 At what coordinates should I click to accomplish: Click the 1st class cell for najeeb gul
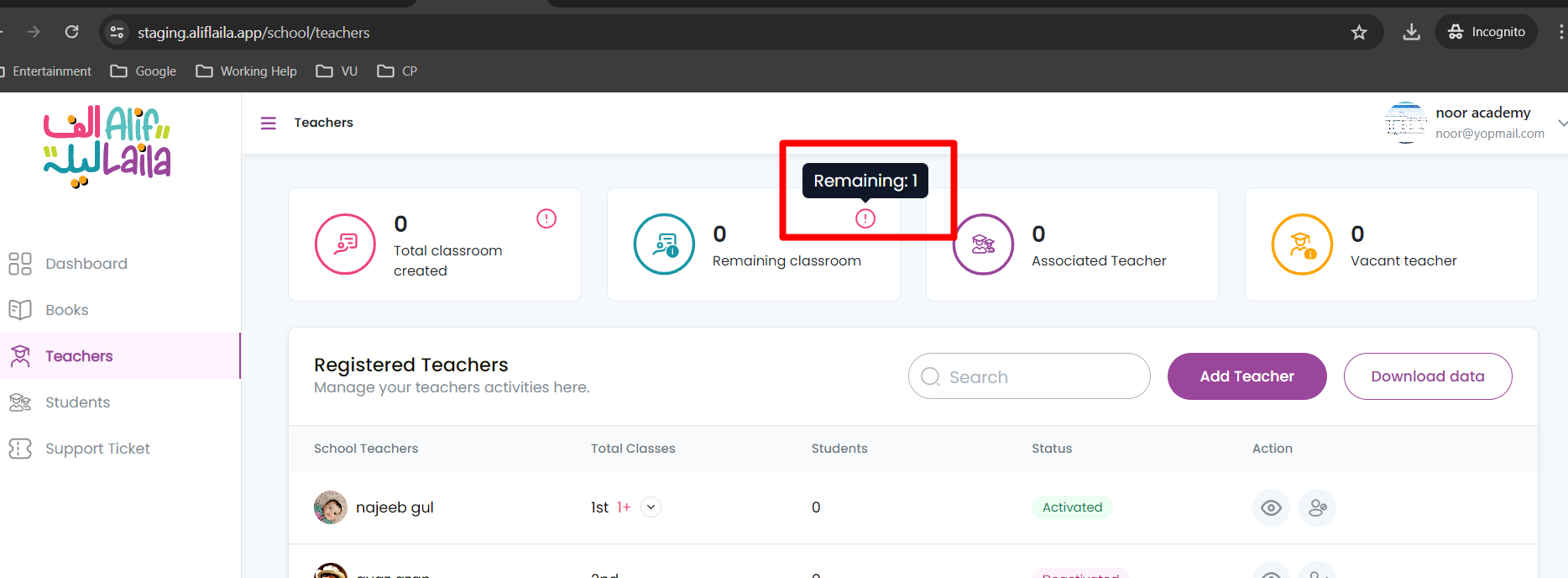pyautogui.click(x=599, y=507)
